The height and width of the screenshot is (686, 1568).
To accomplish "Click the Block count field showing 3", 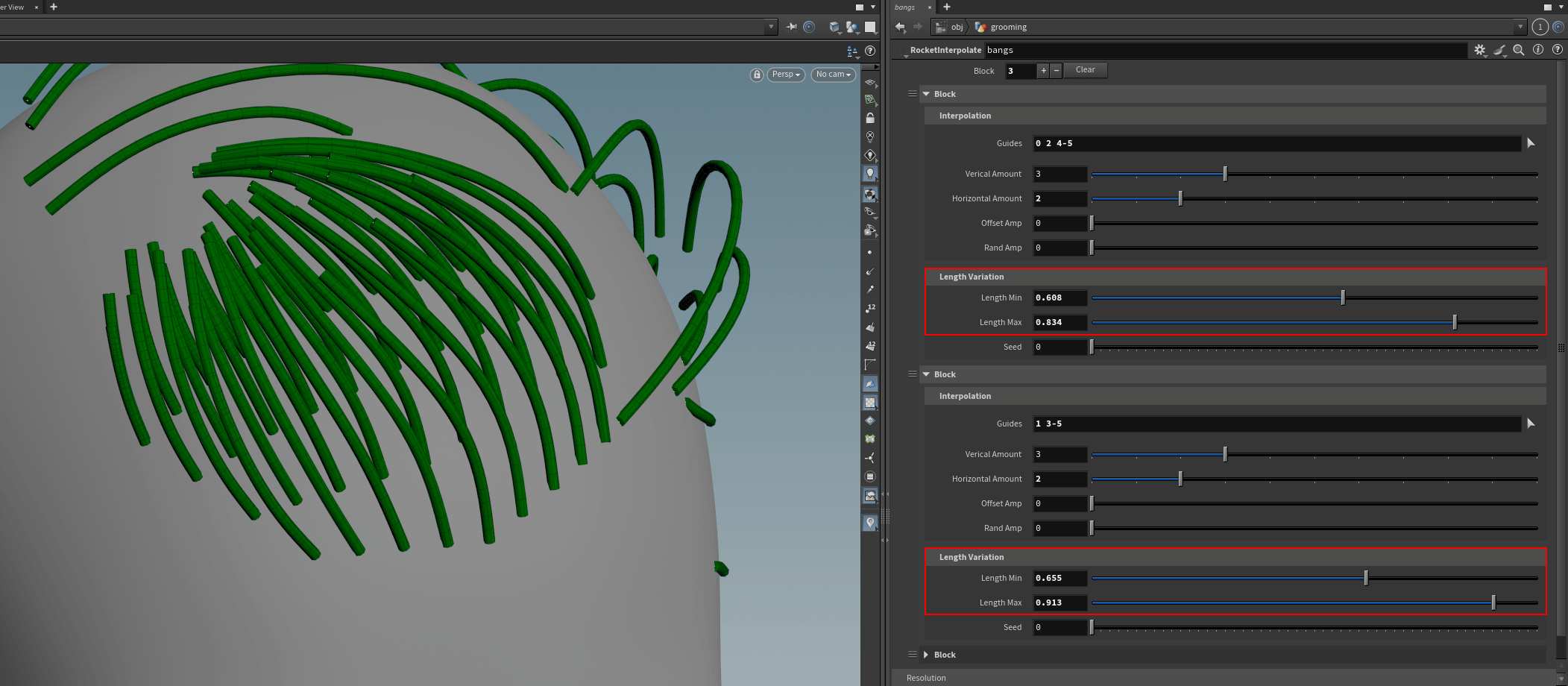I will coord(1020,71).
